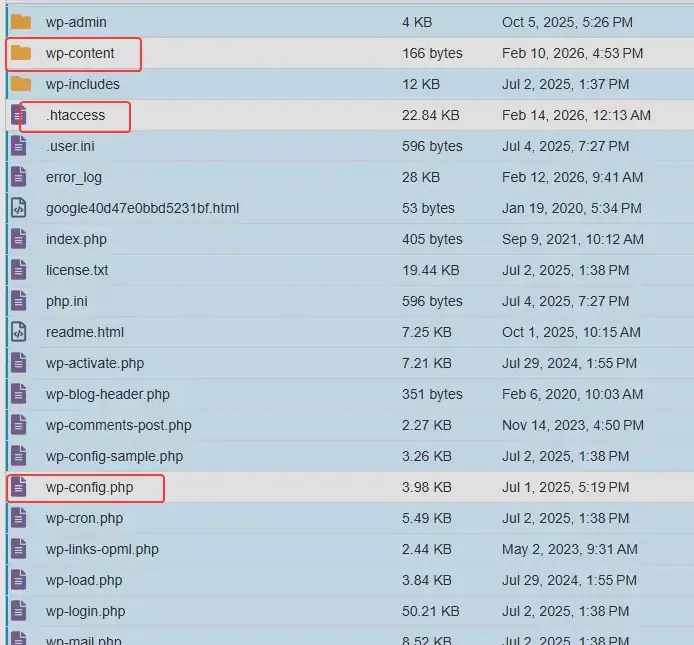This screenshot has width=694, height=645.
Task: Click the license.txt file icon
Action: point(19,270)
